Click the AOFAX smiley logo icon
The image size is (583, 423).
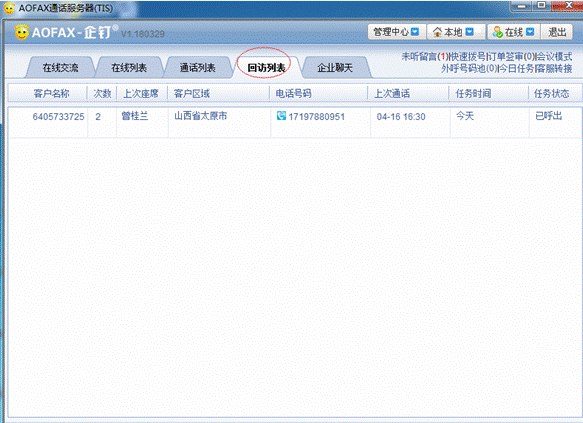coord(22,32)
